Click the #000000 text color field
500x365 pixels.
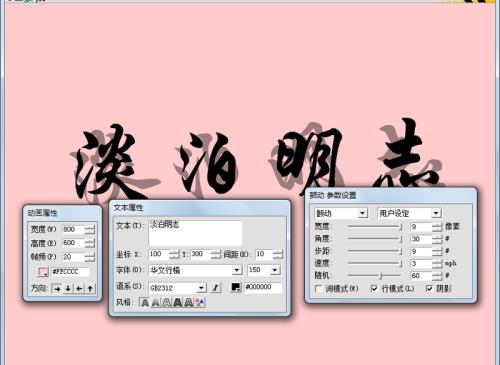click(x=263, y=287)
